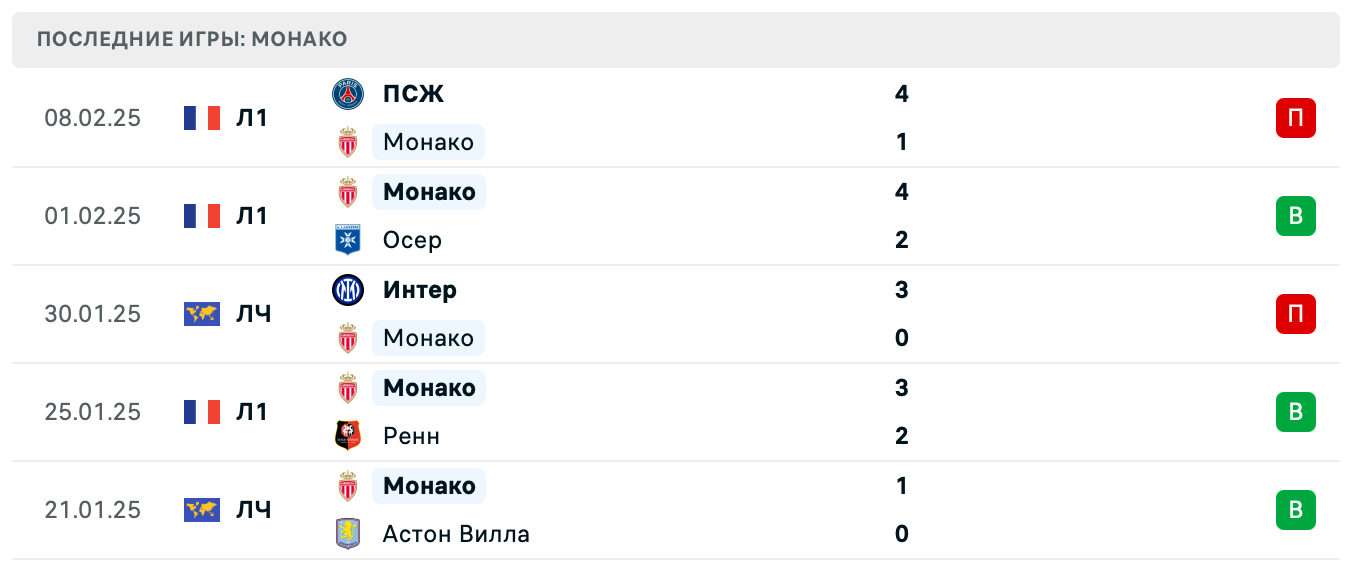Click the red loss badge for Inter match
Image resolution: width=1354 pixels, height=572 pixels.
pyautogui.click(x=1295, y=314)
